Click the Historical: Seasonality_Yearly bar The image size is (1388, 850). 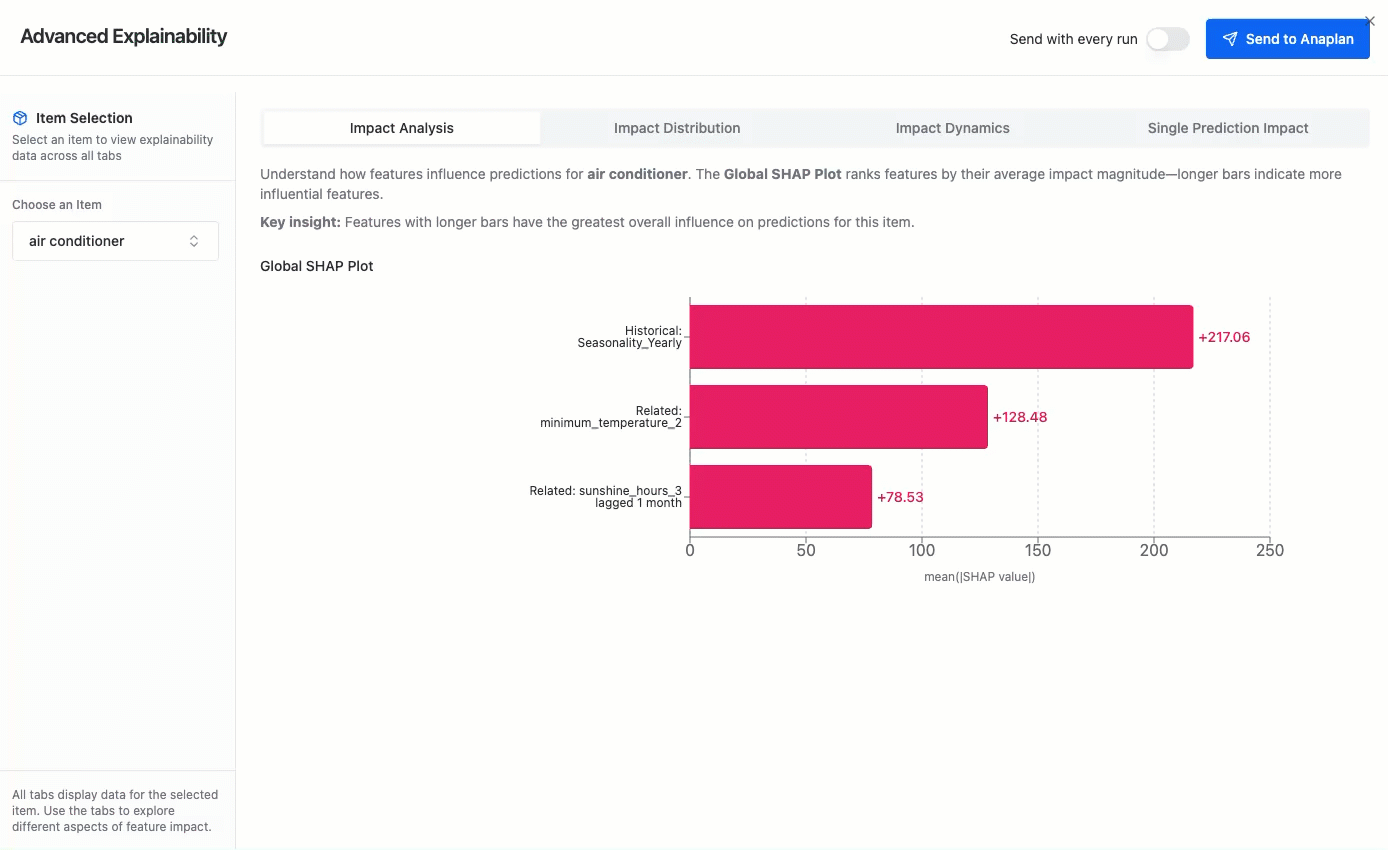click(x=941, y=337)
